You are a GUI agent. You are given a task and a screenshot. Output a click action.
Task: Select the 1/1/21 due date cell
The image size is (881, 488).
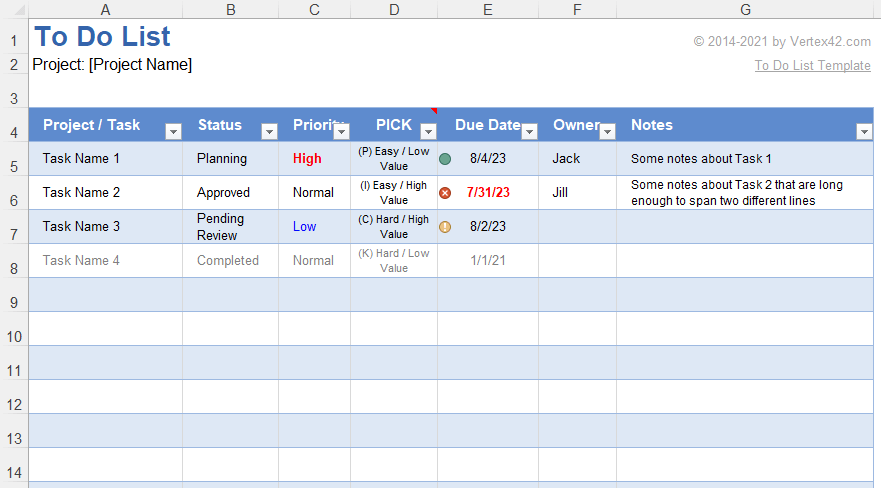click(x=488, y=261)
